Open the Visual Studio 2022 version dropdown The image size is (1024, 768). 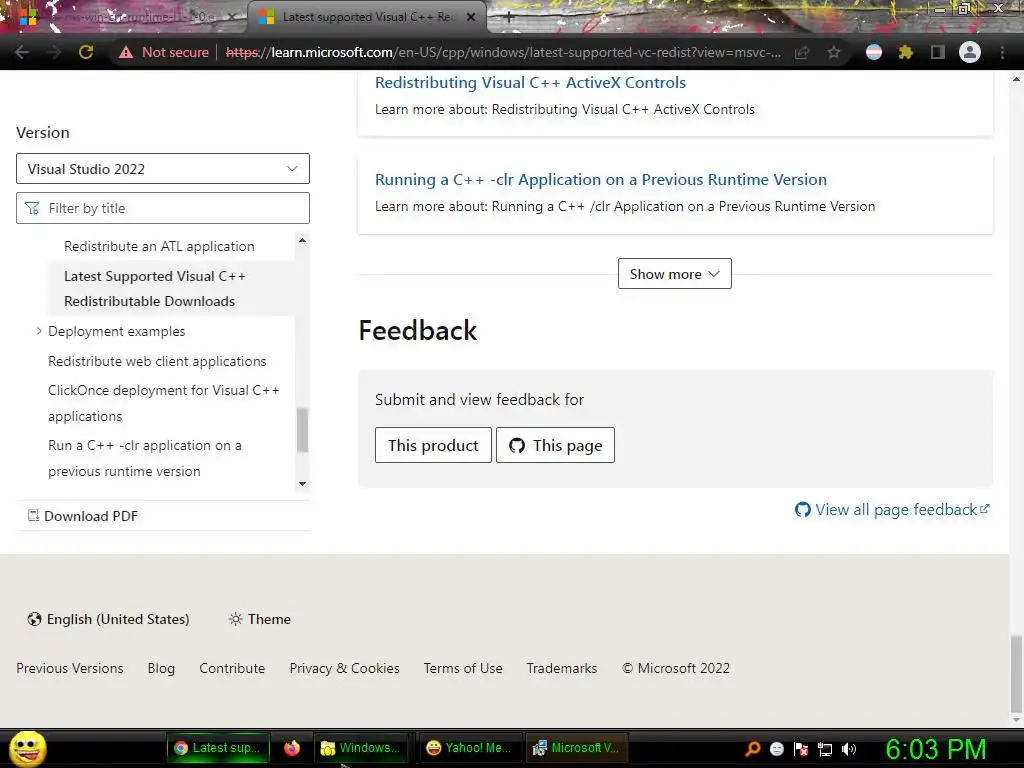[x=163, y=168]
